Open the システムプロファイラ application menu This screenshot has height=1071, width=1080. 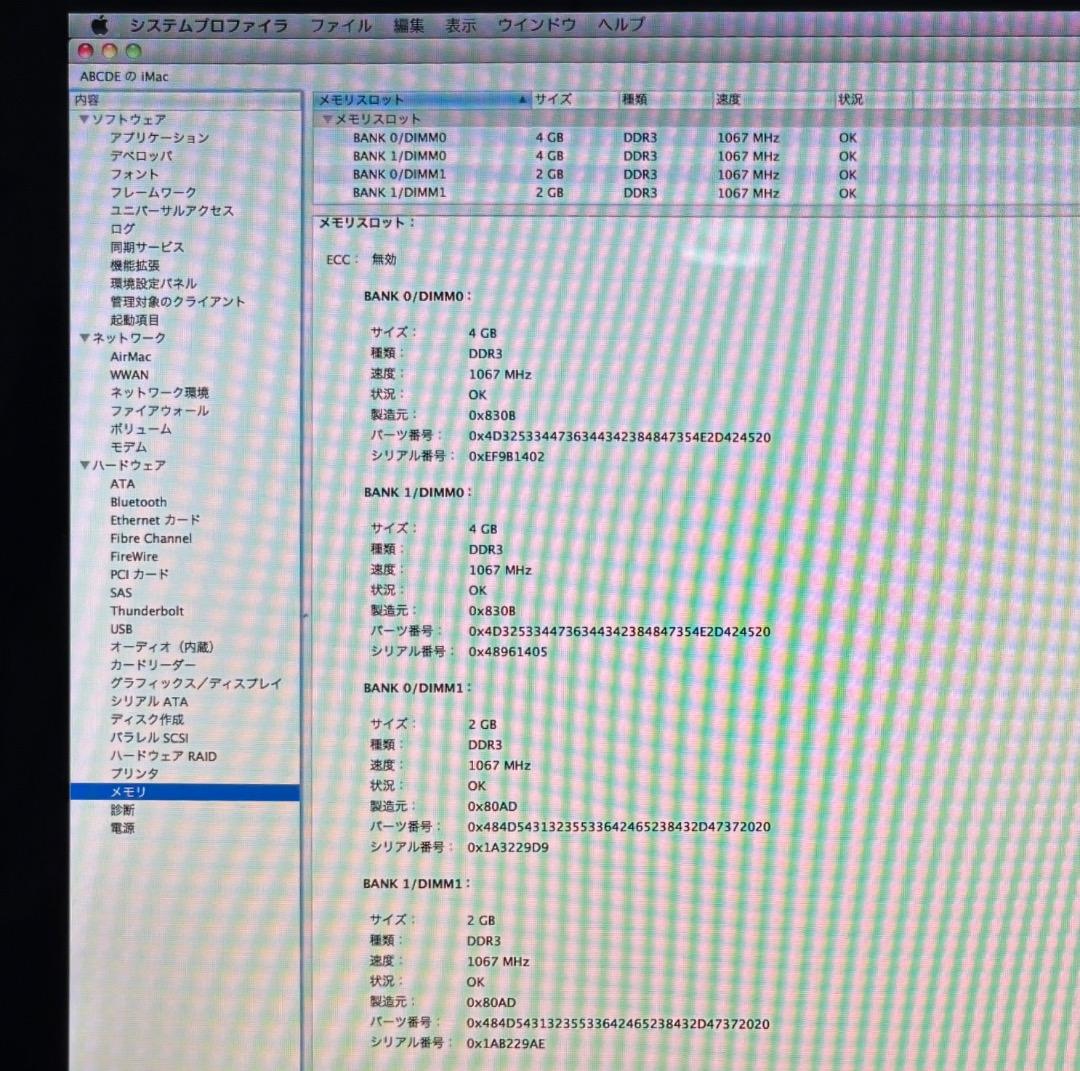coord(208,24)
